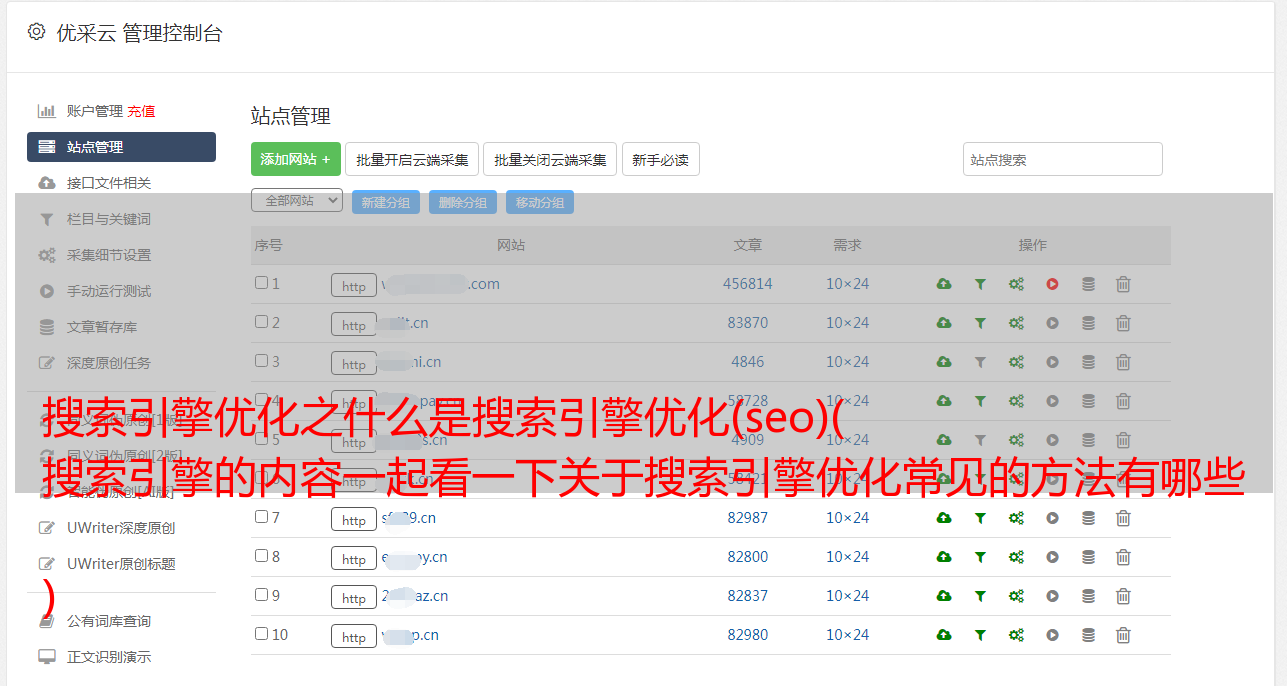The height and width of the screenshot is (686, 1287).
Task: Click 批量关闭云端采集 button
Action: coord(550,159)
